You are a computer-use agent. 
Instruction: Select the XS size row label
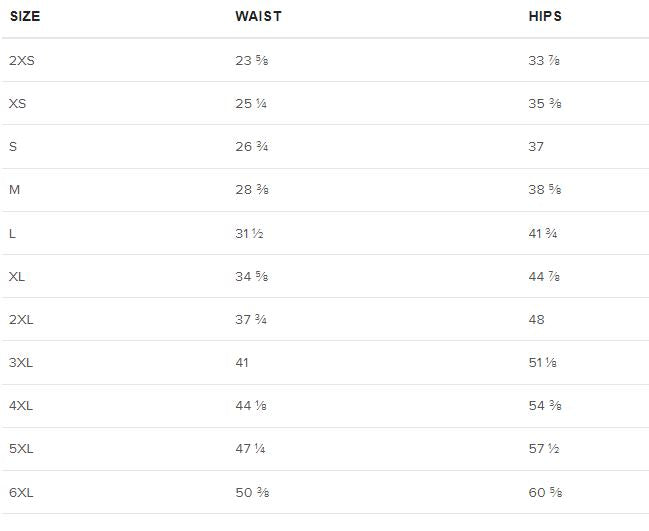click(17, 103)
